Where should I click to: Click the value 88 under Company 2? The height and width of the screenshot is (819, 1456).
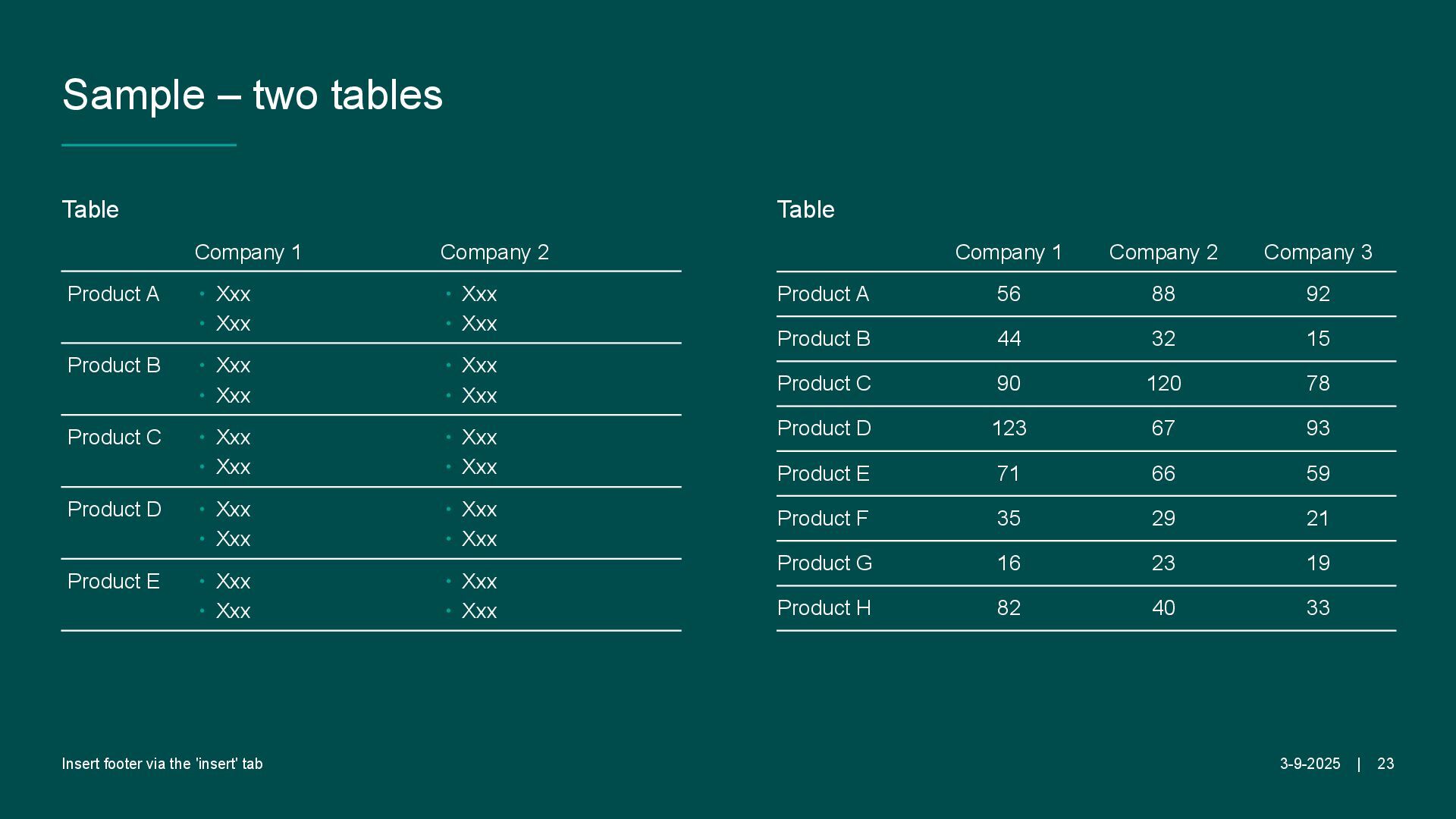click(x=1163, y=294)
